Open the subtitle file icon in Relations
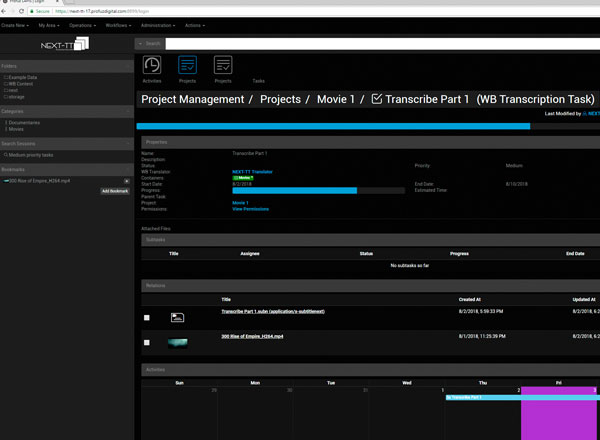 (177, 317)
